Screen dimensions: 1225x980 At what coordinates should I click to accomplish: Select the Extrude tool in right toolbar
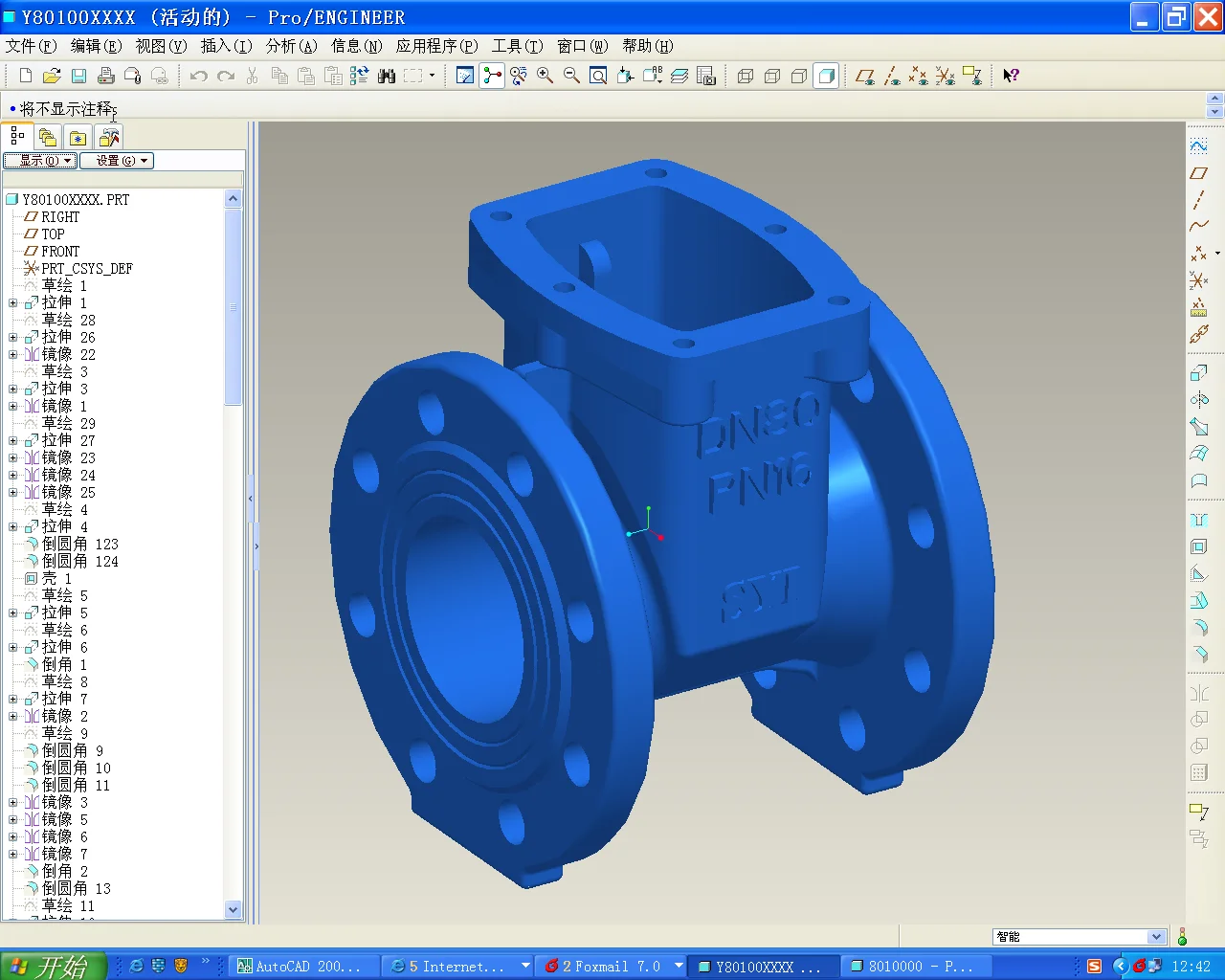pyautogui.click(x=1198, y=373)
